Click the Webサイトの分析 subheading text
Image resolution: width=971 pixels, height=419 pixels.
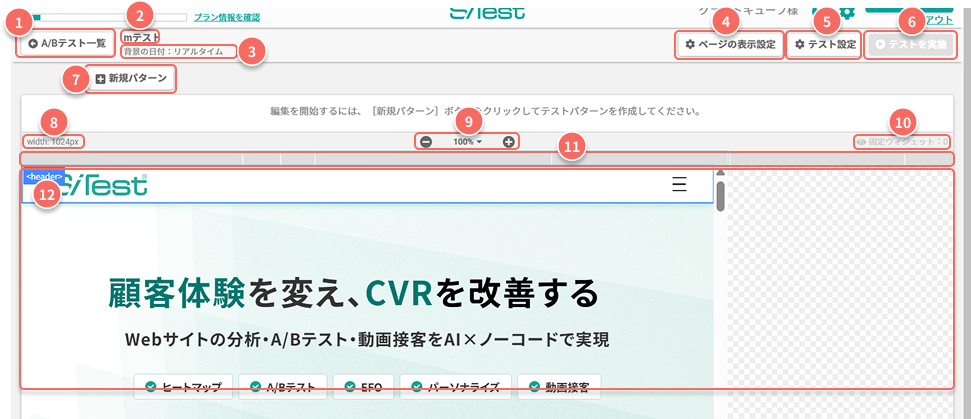(367, 339)
